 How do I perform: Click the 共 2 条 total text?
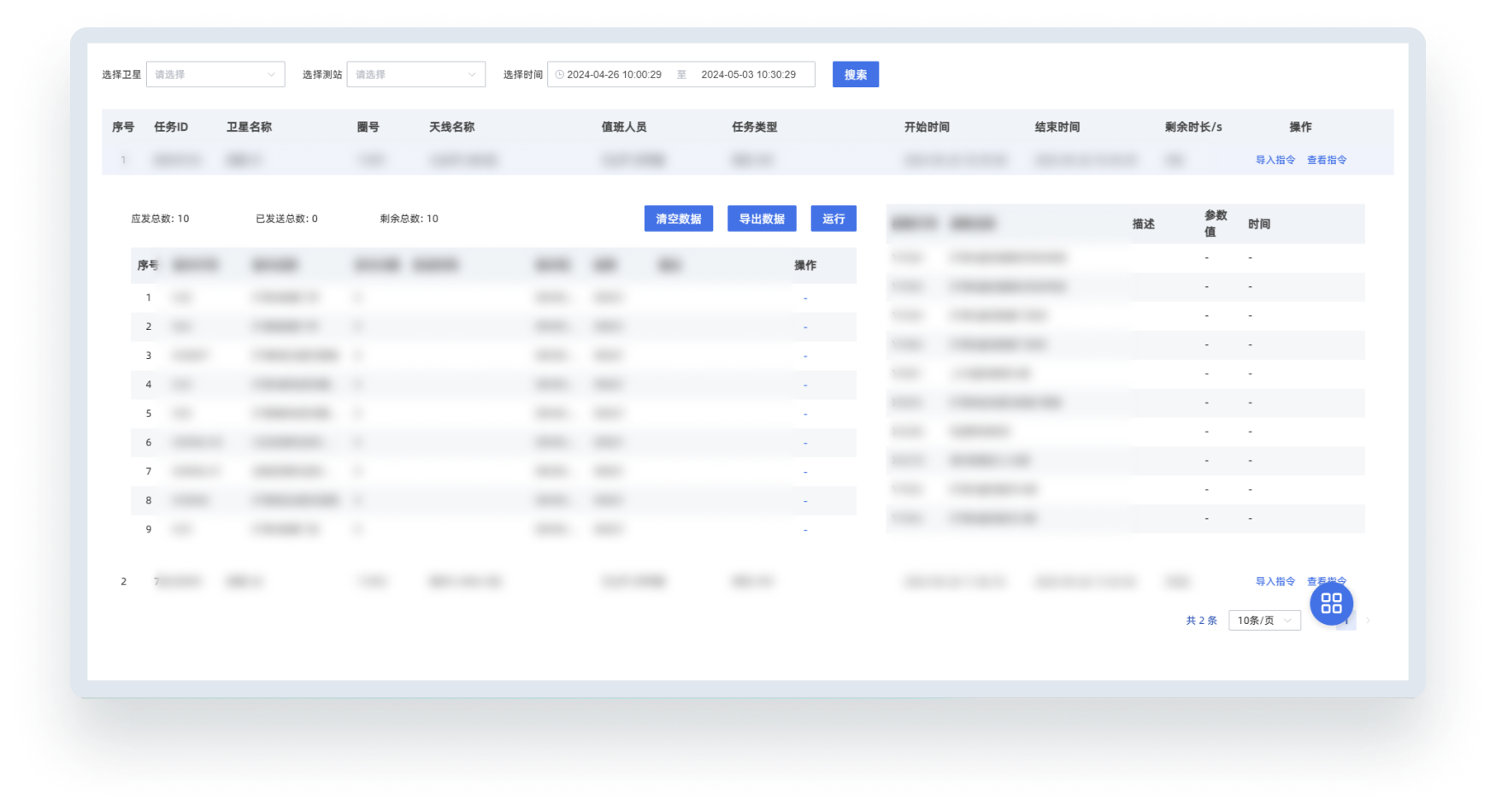pos(1201,621)
